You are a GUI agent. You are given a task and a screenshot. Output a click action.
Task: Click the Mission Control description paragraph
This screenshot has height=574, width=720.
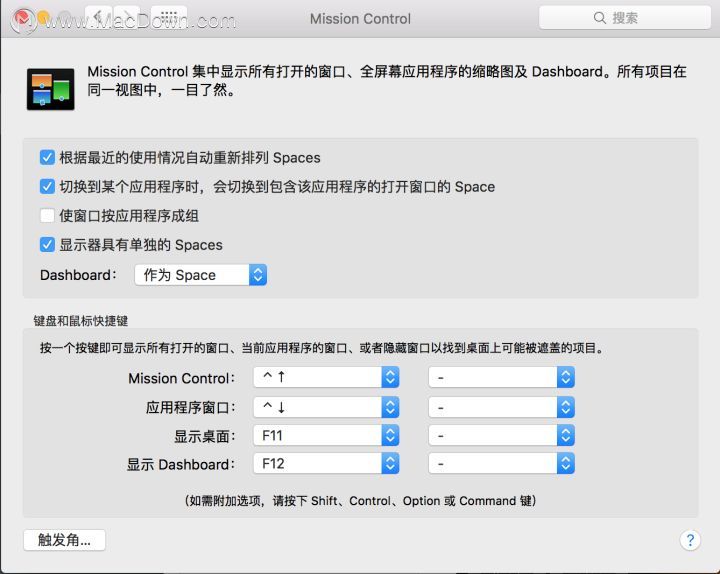387,80
